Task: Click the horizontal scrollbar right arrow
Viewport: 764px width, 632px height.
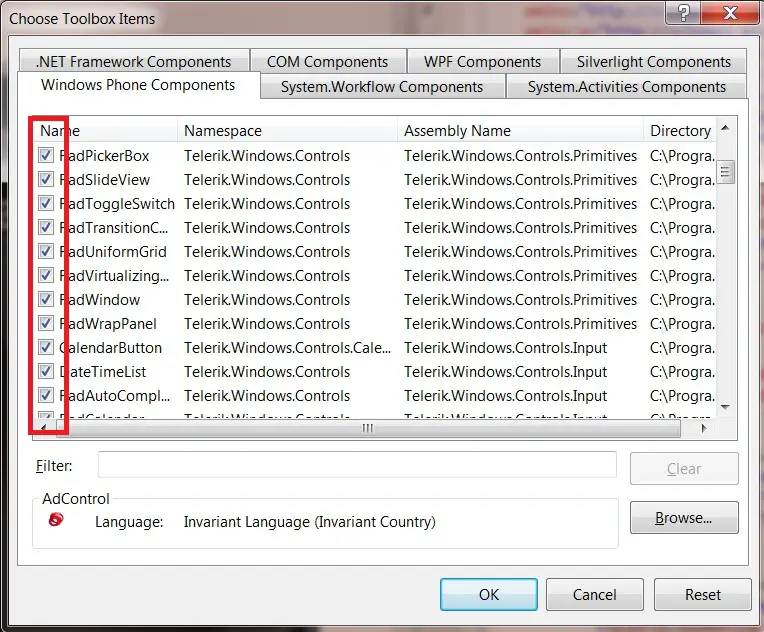Action: (704, 428)
